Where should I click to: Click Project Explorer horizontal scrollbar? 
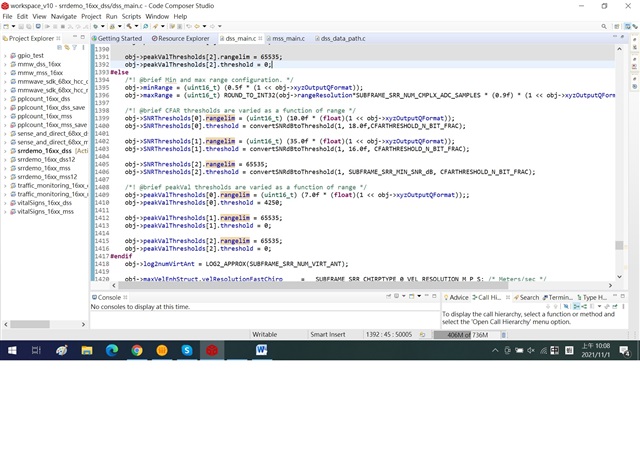coord(30,324)
